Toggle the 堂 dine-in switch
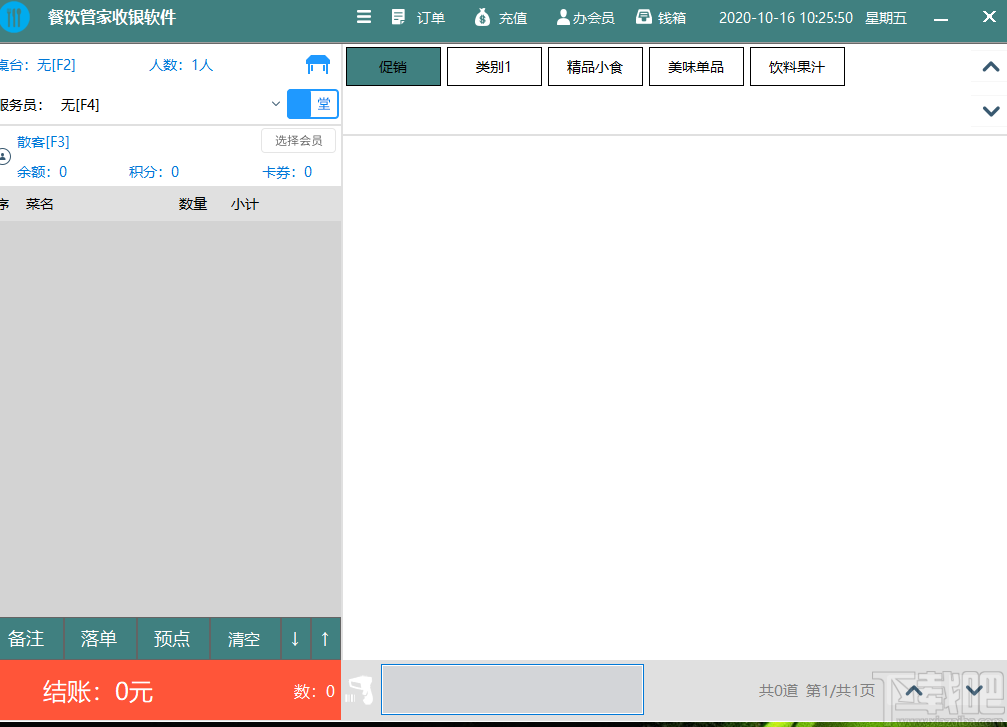This screenshot has height=727, width=1007. (312, 103)
